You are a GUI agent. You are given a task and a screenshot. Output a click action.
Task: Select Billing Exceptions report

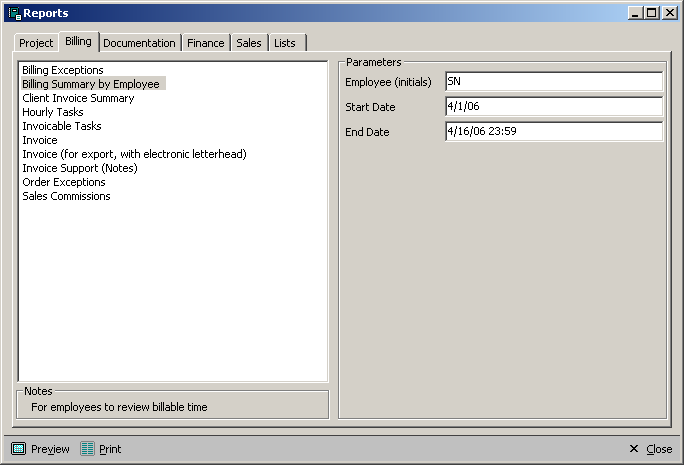[63, 70]
